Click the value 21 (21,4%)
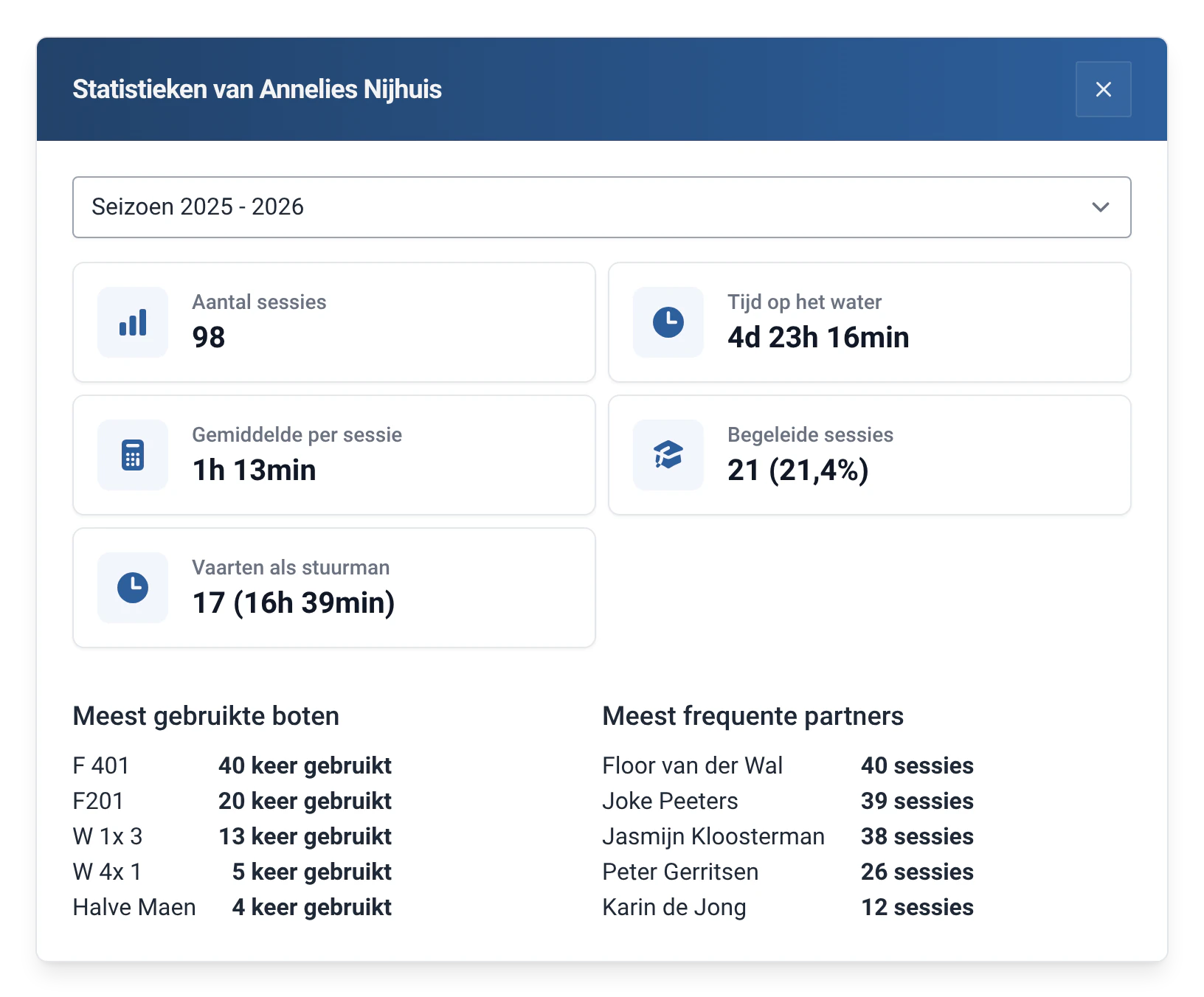Viewport: 1204px width, 997px height. tap(798, 470)
